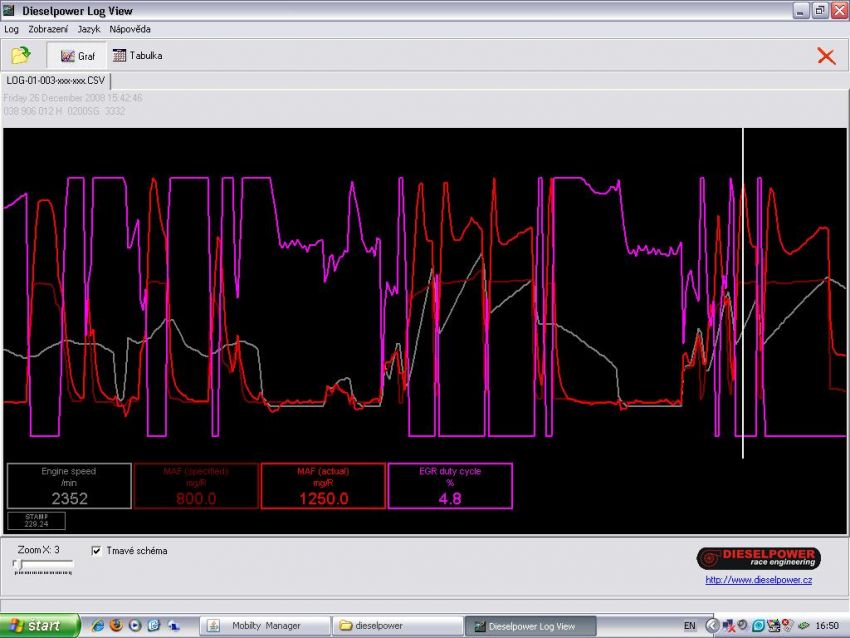Open the Nápověda menu
This screenshot has height=638, width=850.
[130, 29]
